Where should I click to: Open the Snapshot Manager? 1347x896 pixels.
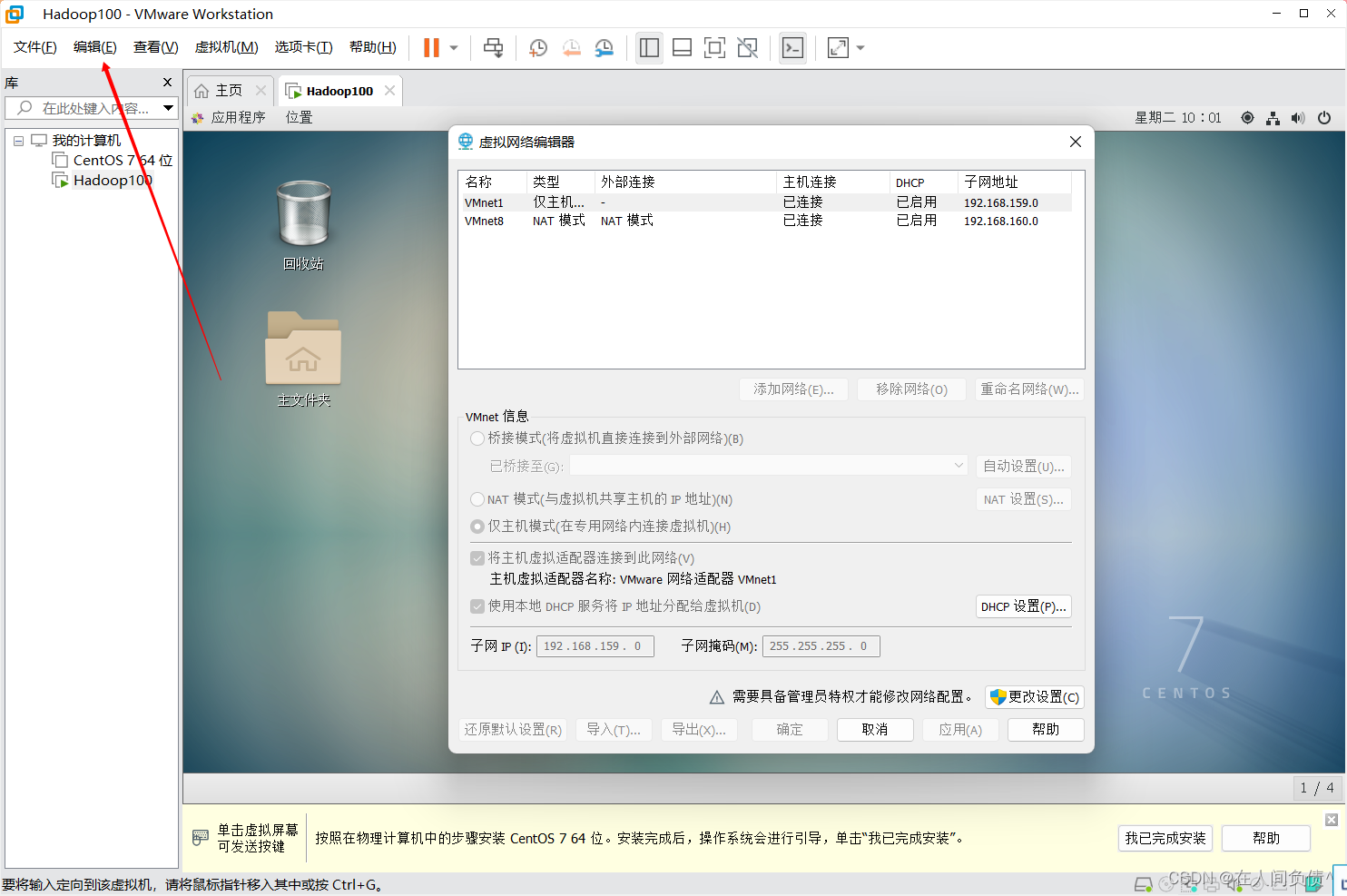(x=604, y=47)
